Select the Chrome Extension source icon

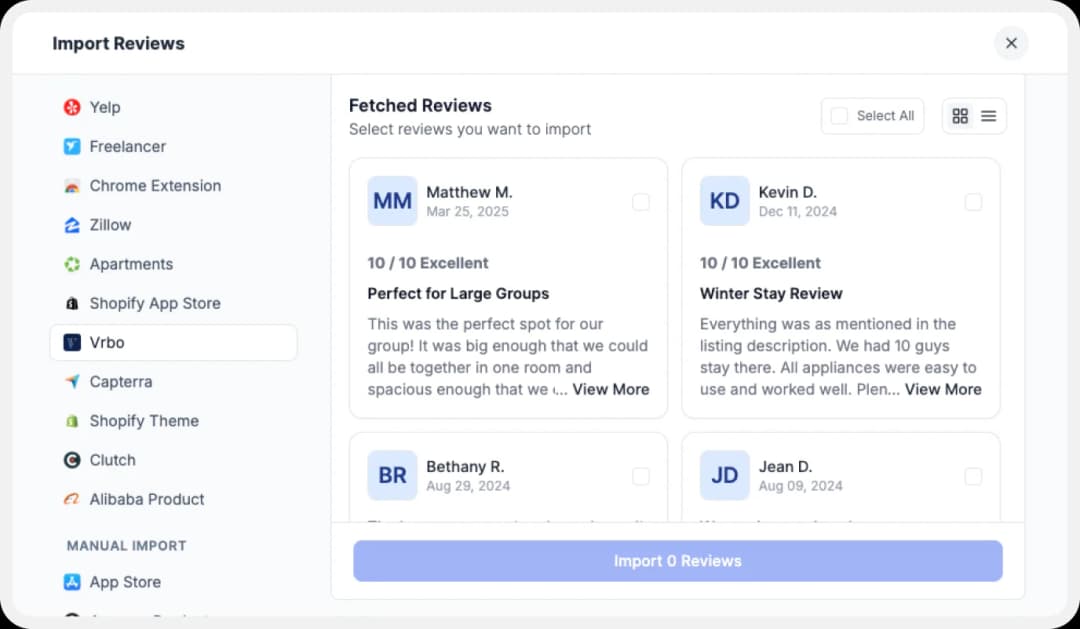(x=70, y=186)
